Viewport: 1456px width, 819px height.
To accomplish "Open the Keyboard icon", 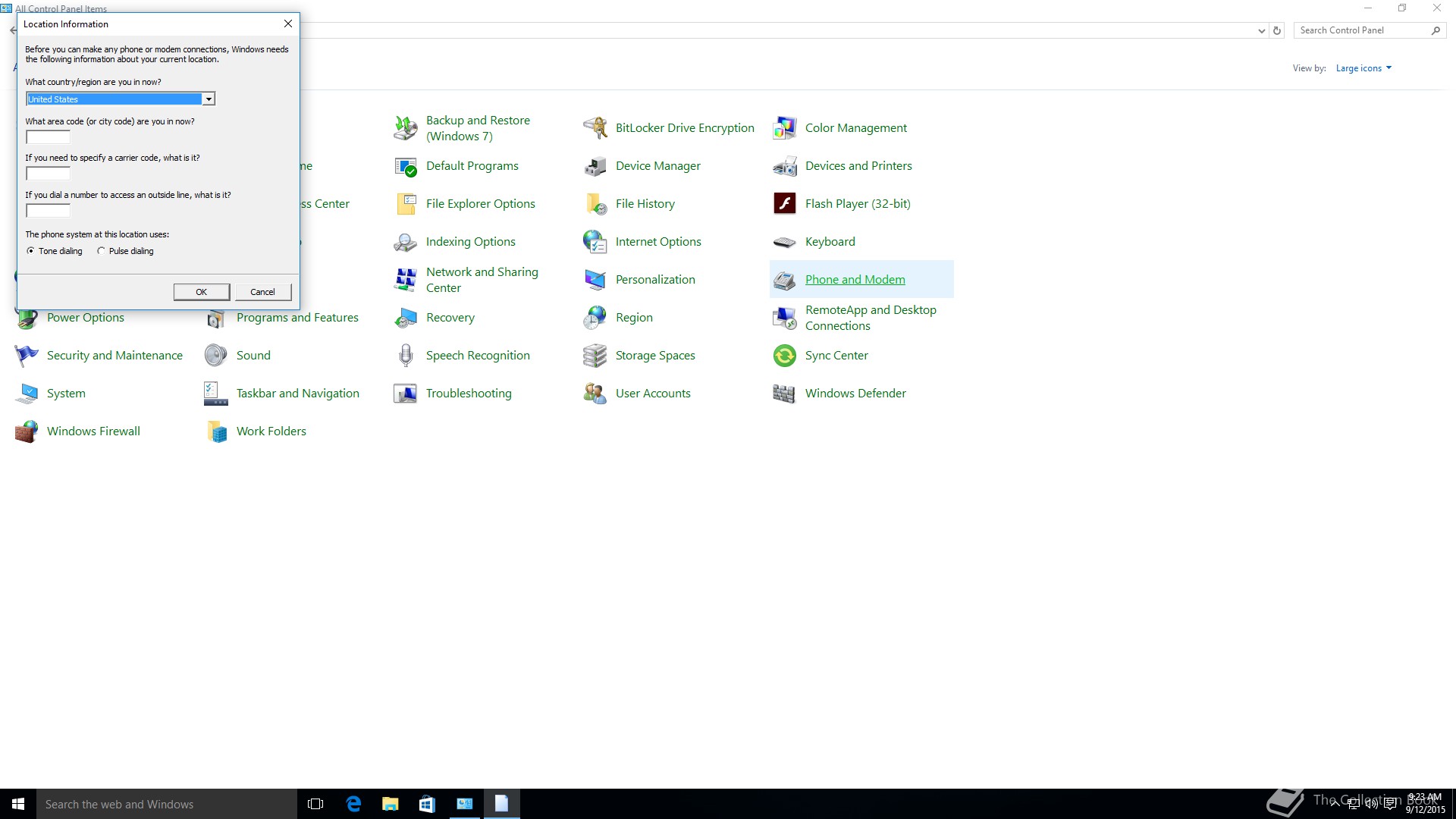I will tap(785, 242).
